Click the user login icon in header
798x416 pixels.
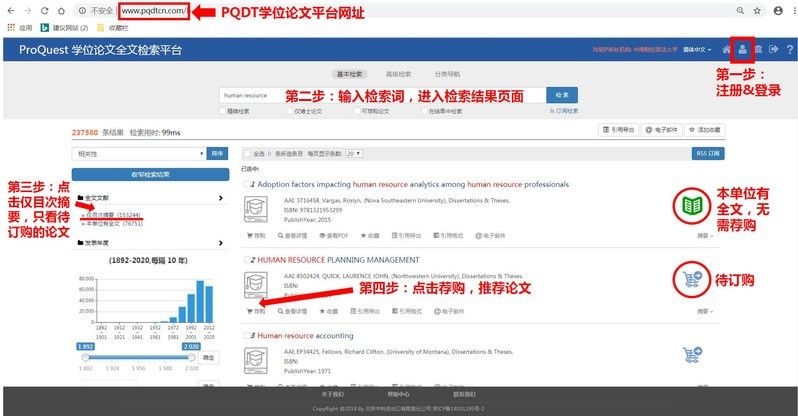tap(743, 49)
